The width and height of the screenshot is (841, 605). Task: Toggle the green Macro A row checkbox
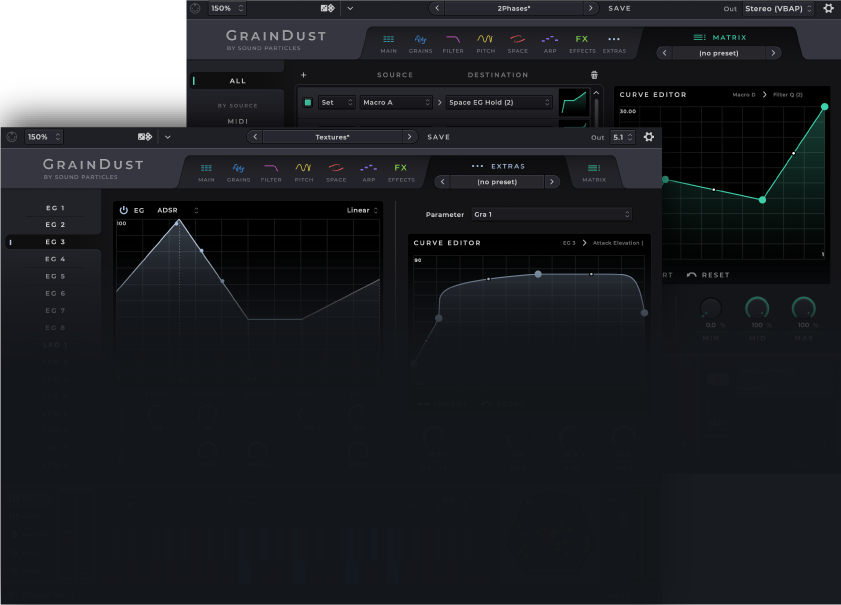(x=307, y=102)
